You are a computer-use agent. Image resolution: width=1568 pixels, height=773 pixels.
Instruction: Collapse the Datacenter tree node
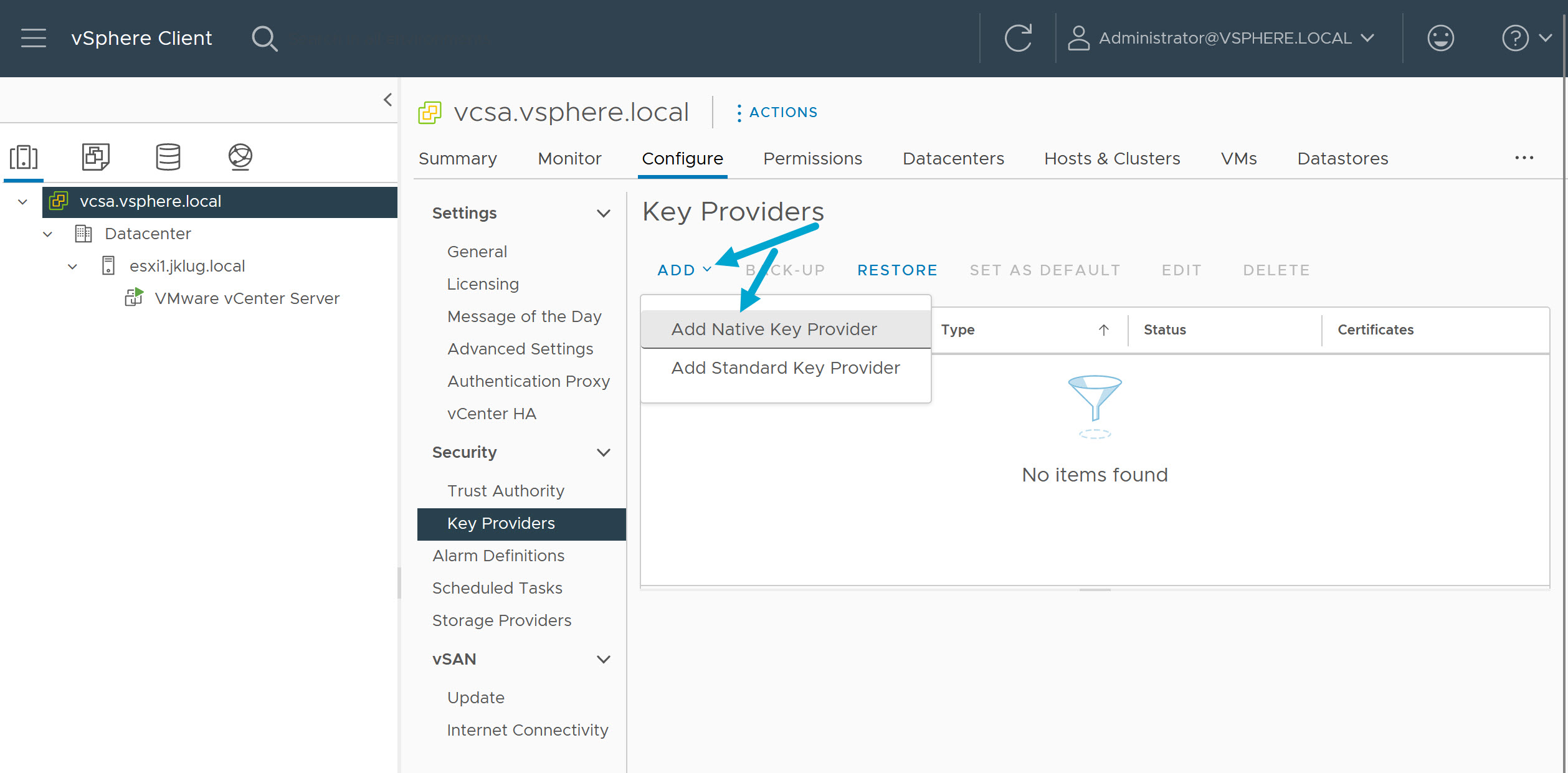(x=47, y=234)
